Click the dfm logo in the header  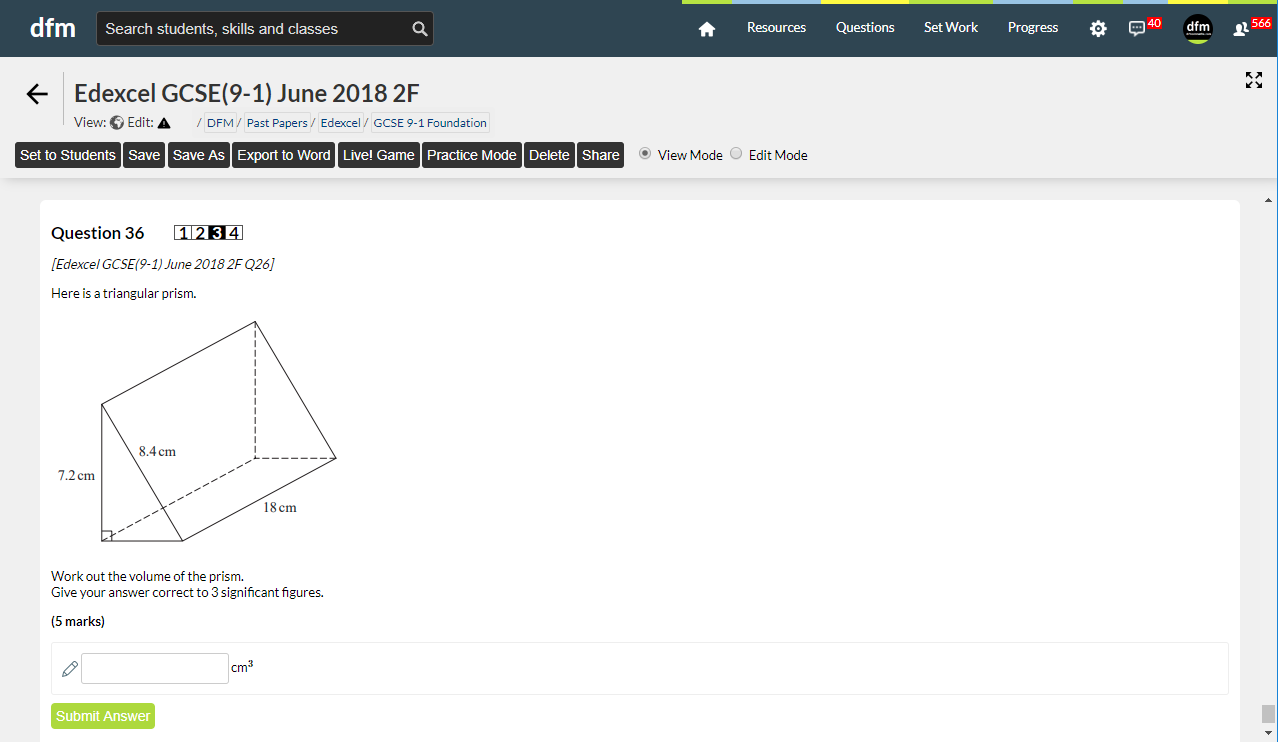coord(53,28)
